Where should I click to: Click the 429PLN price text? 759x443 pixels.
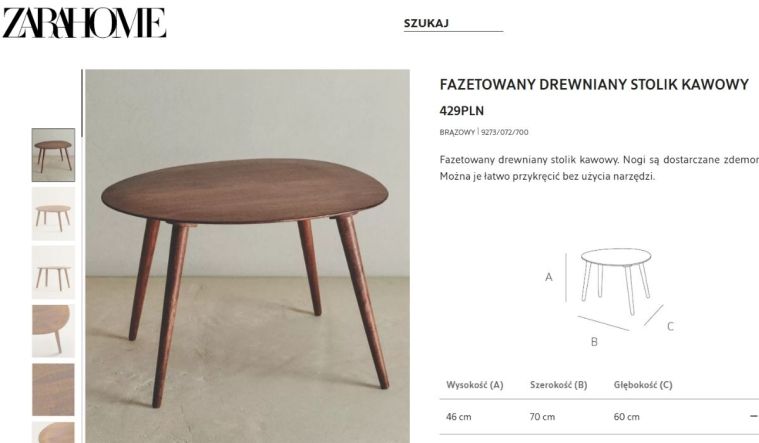tap(461, 111)
